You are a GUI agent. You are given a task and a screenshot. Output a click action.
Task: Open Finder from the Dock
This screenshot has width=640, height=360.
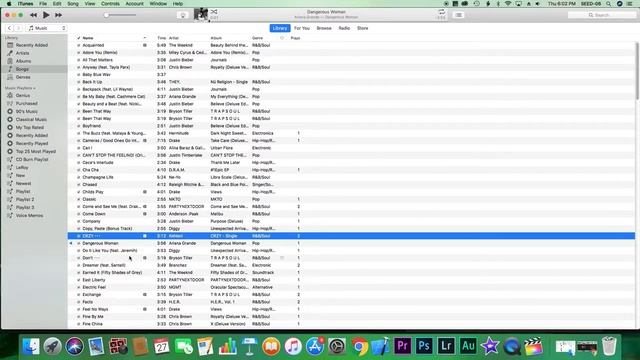[x=31, y=347]
